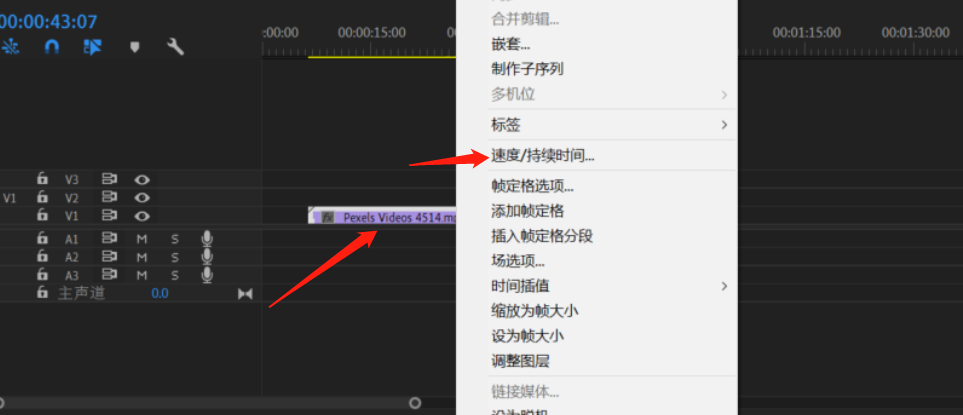Choose 设为帧大小 menu entry
Screen dimensions: 963x415
tap(528, 336)
